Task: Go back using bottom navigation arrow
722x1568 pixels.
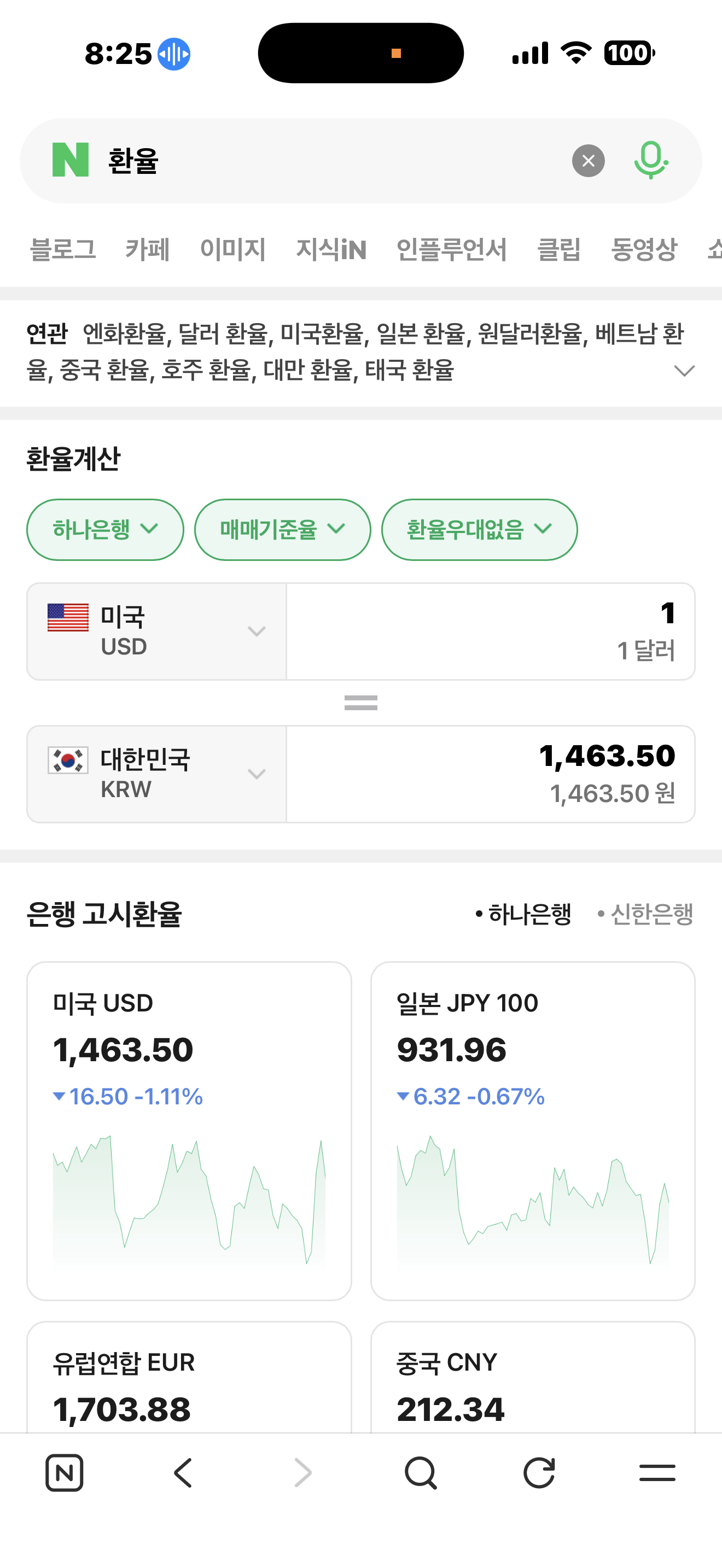Action: click(x=183, y=1473)
